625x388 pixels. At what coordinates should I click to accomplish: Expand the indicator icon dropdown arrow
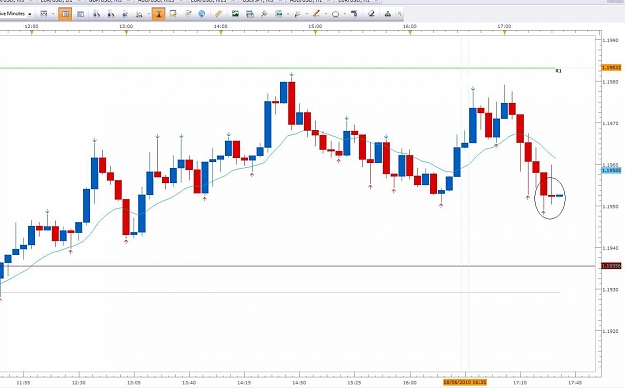point(307,14)
